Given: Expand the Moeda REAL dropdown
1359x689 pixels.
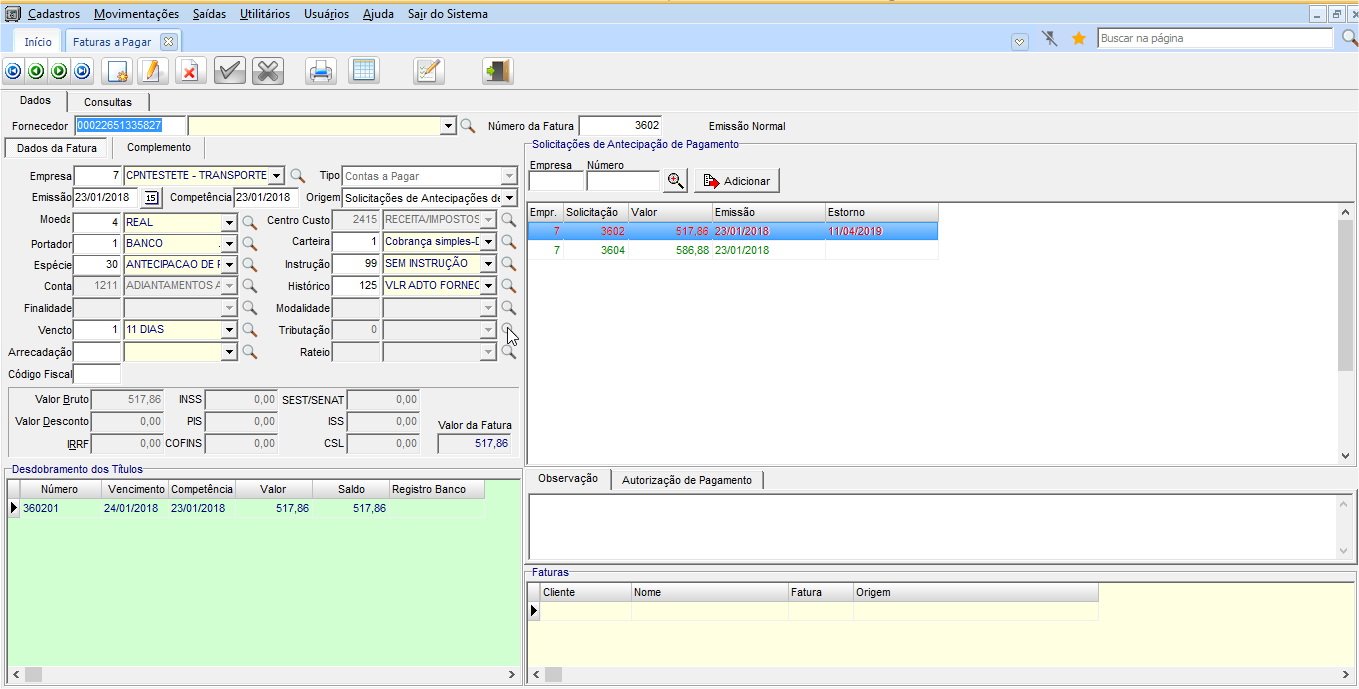Looking at the screenshot, I should [x=229, y=222].
